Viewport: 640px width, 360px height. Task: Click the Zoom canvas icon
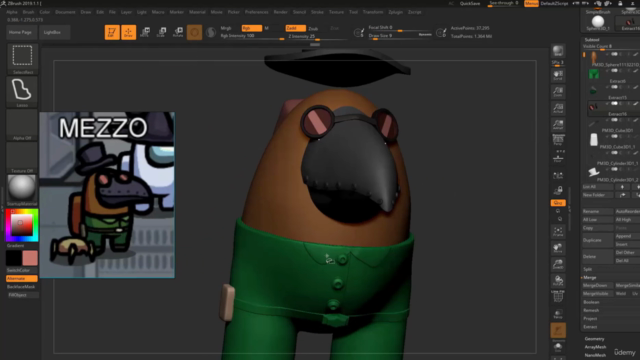click(558, 92)
